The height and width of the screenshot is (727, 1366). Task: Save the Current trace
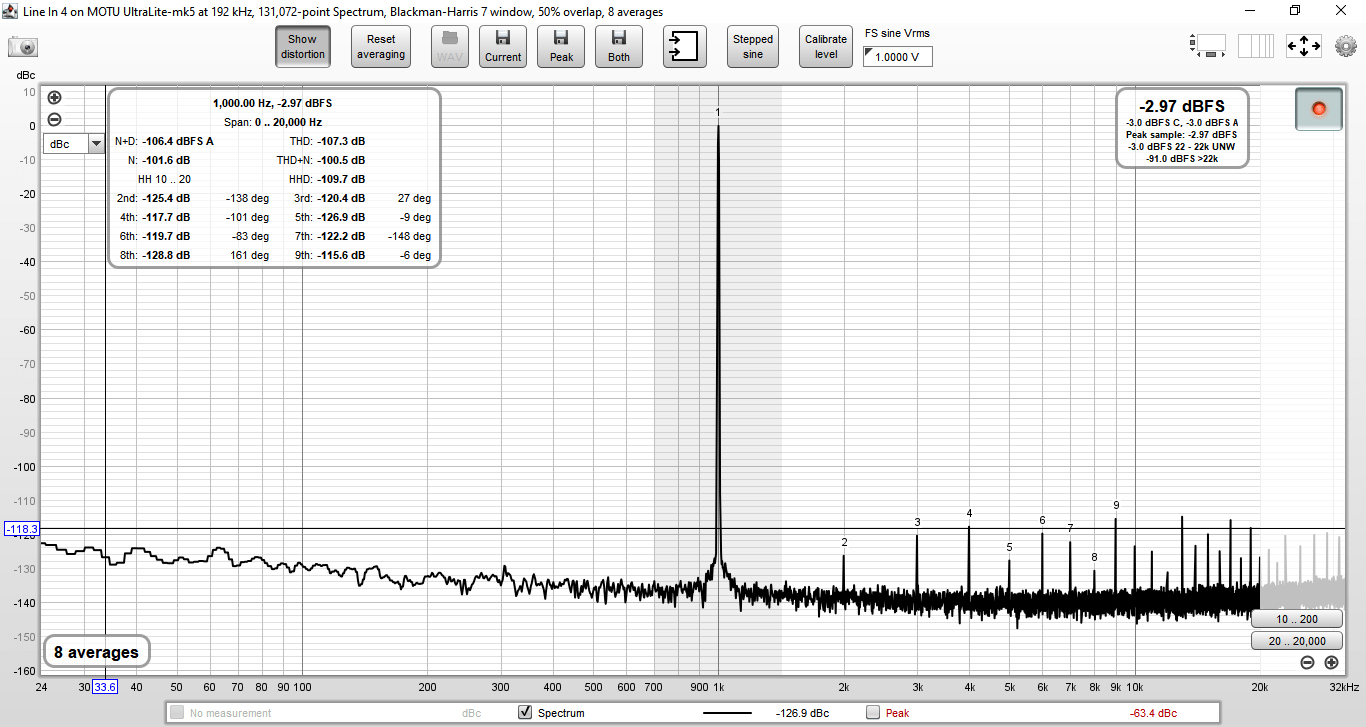coord(503,47)
